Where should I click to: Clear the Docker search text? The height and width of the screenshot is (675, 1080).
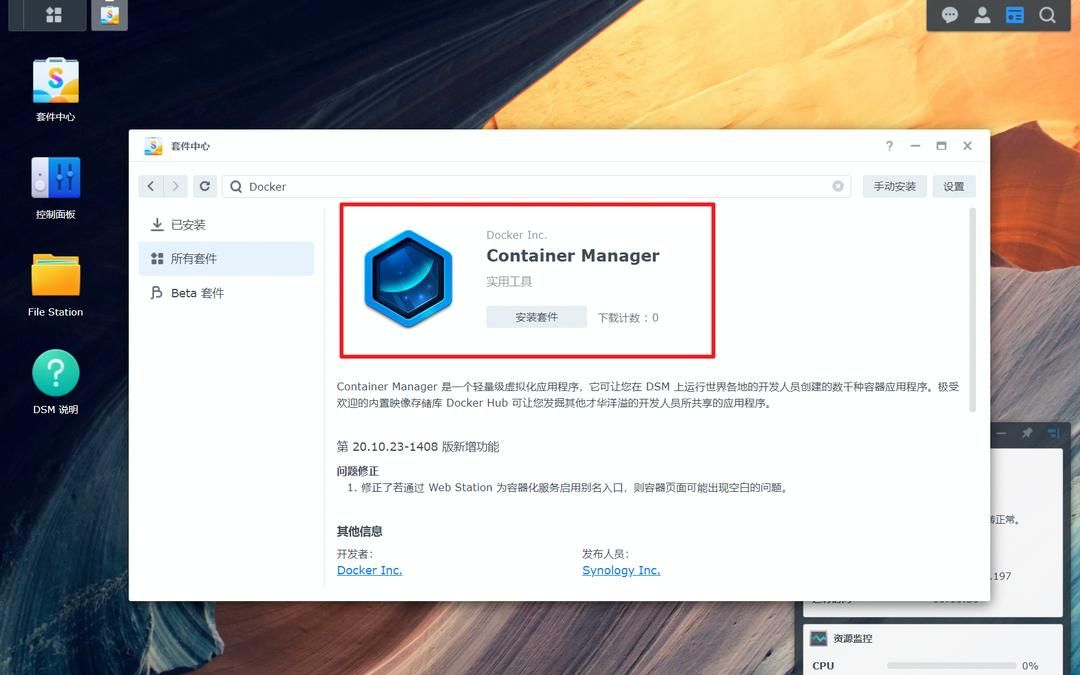pos(838,186)
